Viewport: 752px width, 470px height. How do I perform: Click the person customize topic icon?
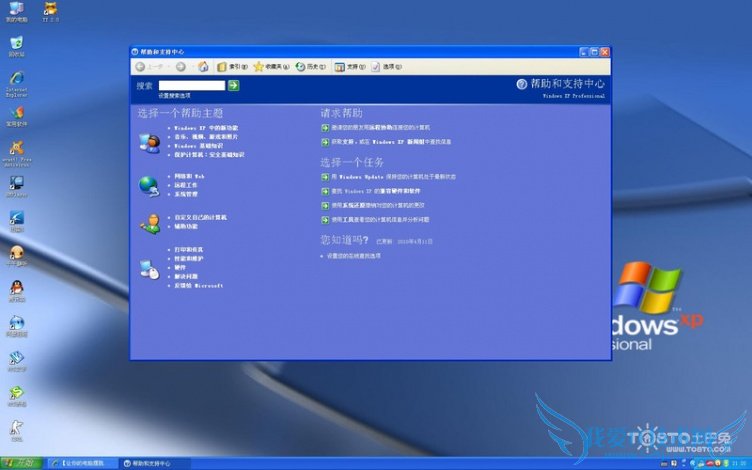pyautogui.click(x=150, y=224)
